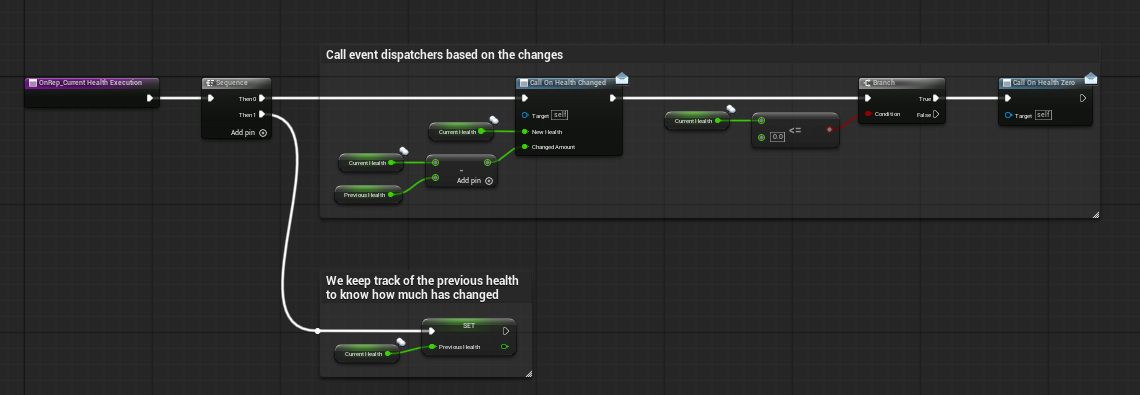Click the exec output pin of OnRep_Current Health Execution
Viewport: 1140px width, 395px height.
[x=150, y=98]
